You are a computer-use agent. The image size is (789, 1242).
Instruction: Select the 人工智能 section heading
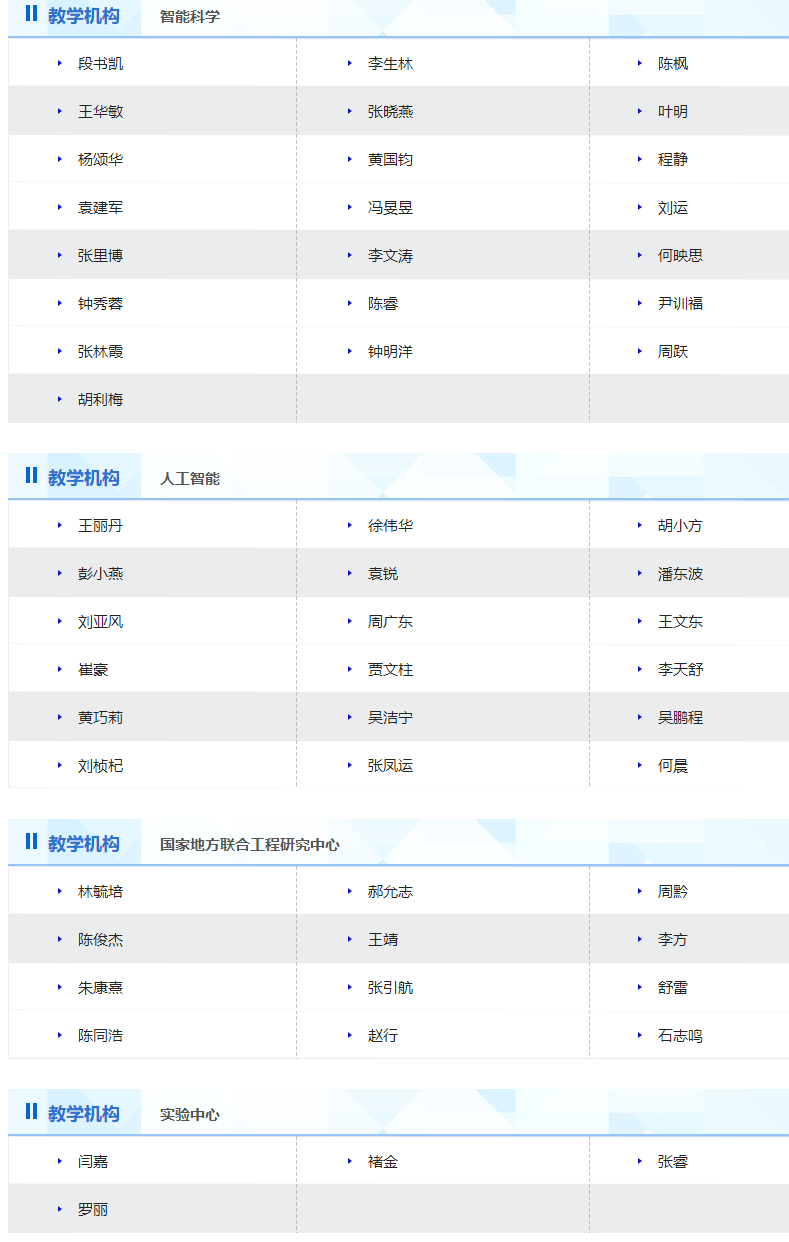click(190, 479)
